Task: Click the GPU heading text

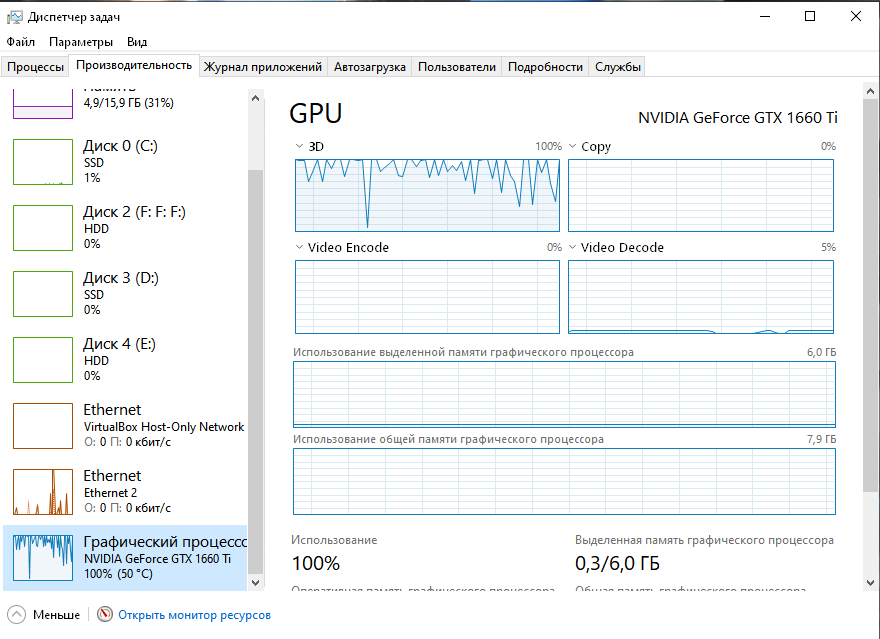Action: point(315,113)
